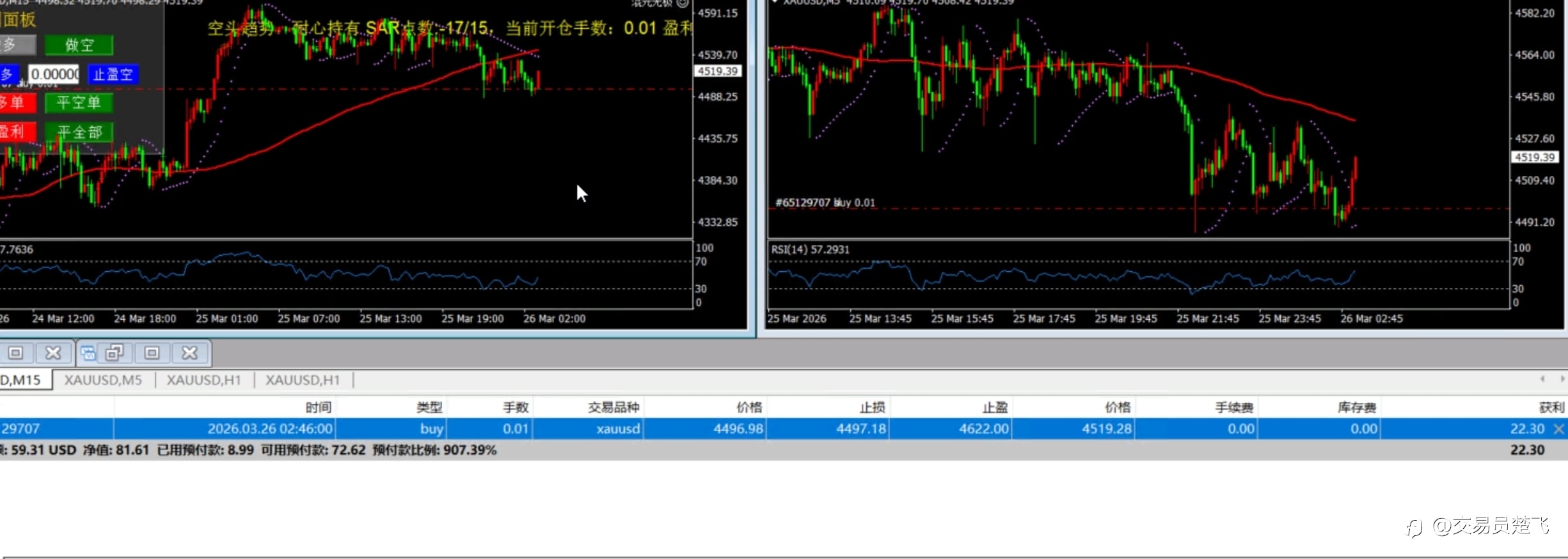This screenshot has width=1568, height=559.
Task: Click the 4519.39 price tag on the M5 chart
Action: coord(1535,157)
